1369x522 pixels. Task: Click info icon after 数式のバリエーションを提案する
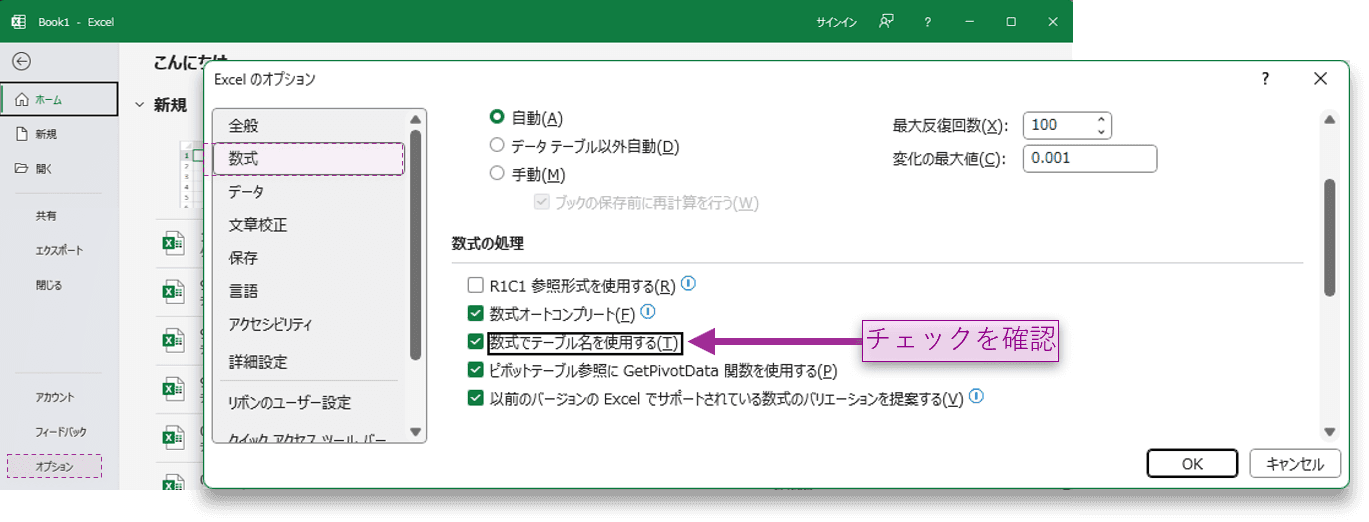coord(976,396)
